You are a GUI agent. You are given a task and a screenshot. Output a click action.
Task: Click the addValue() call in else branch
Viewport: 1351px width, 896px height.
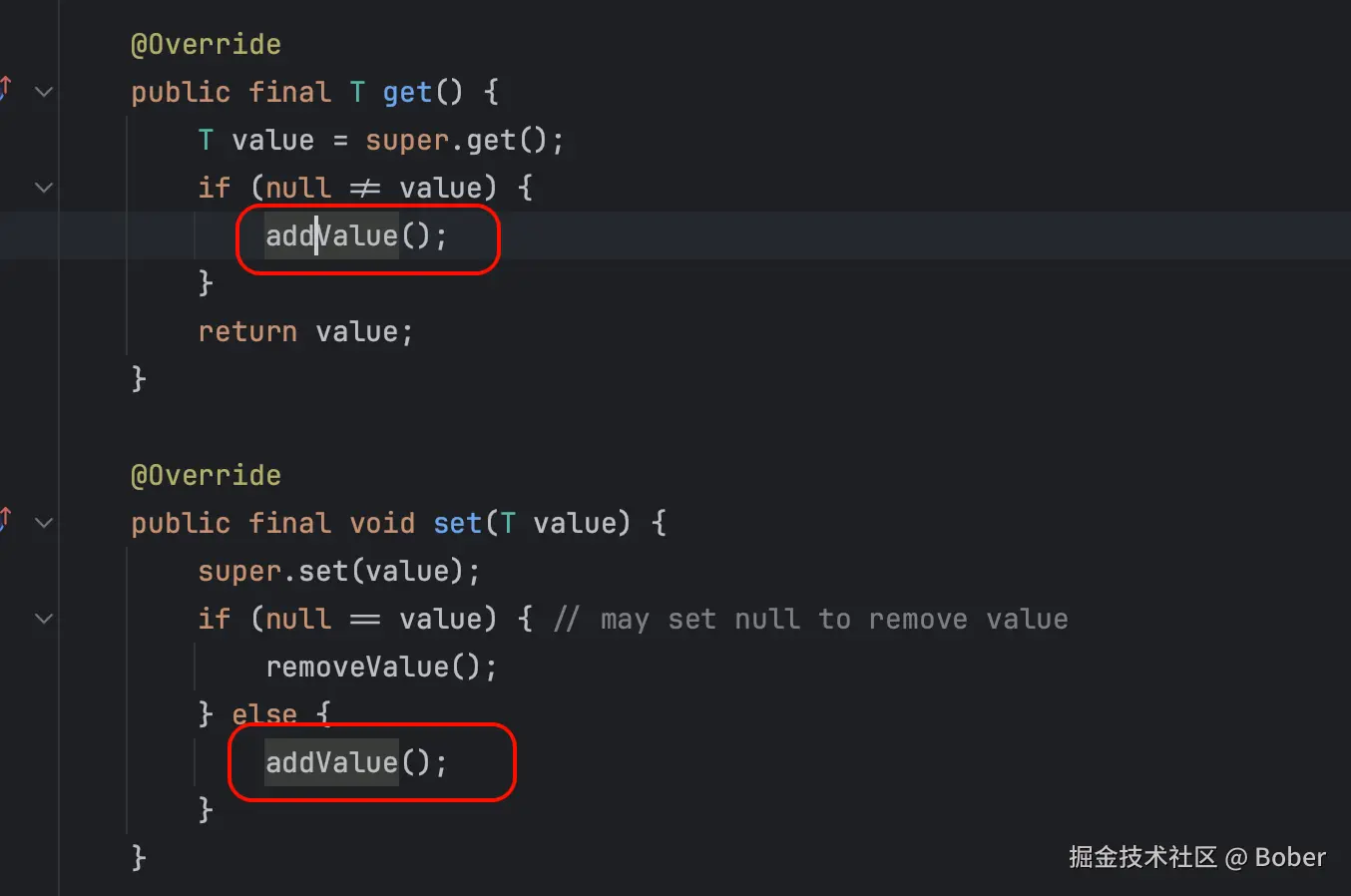[356, 763]
